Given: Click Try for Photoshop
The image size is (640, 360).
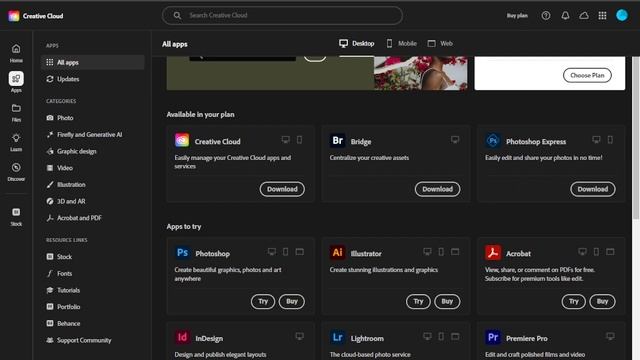Looking at the screenshot, I should [263, 301].
